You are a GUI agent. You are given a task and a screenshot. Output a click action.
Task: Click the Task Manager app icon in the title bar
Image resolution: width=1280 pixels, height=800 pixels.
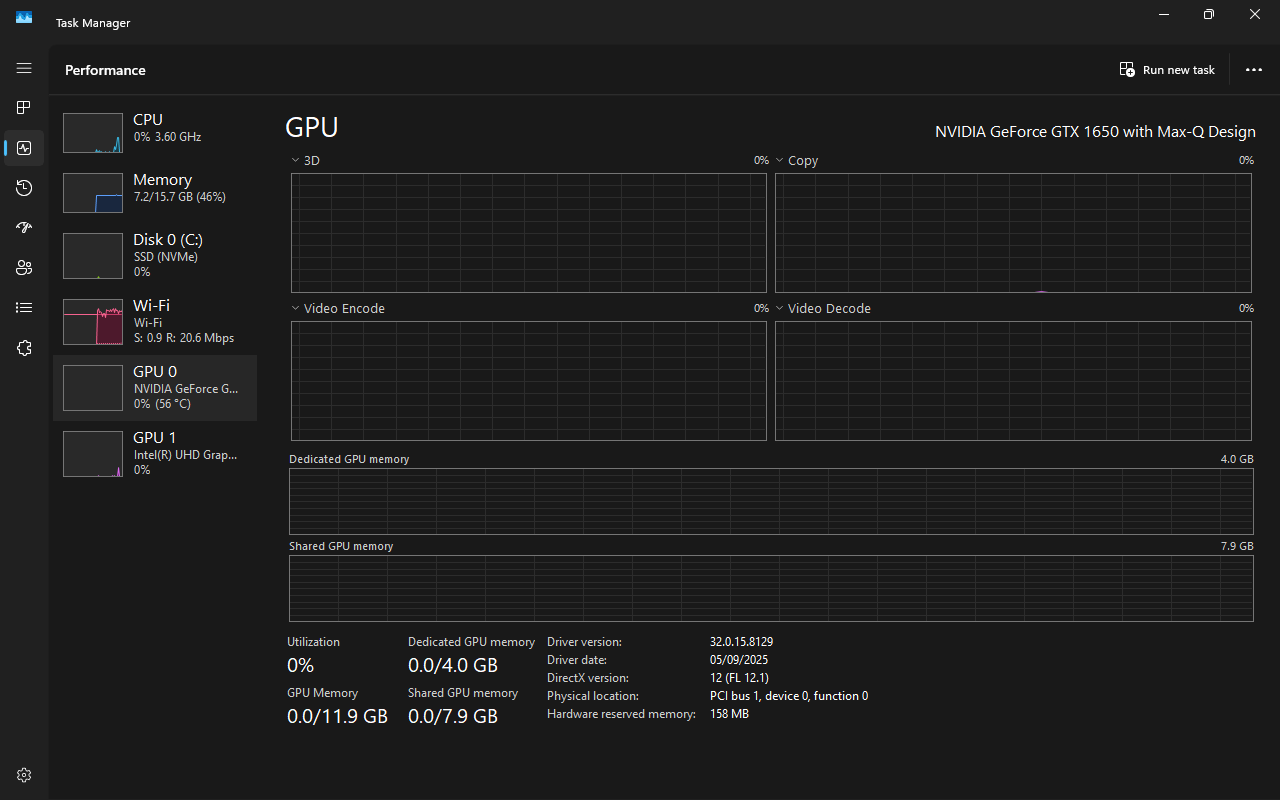(x=24, y=17)
